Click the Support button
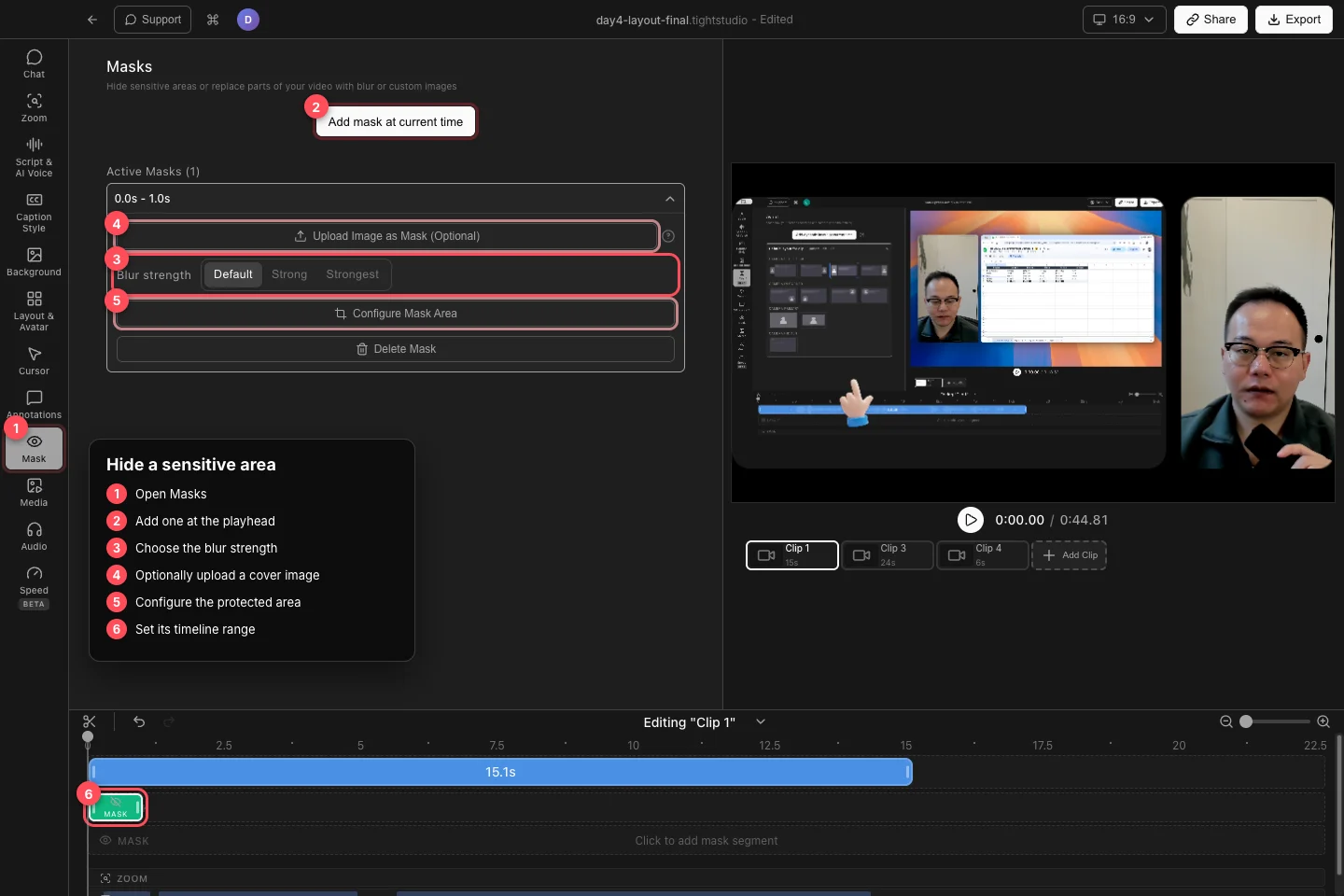Image resolution: width=1344 pixels, height=896 pixels. (152, 20)
